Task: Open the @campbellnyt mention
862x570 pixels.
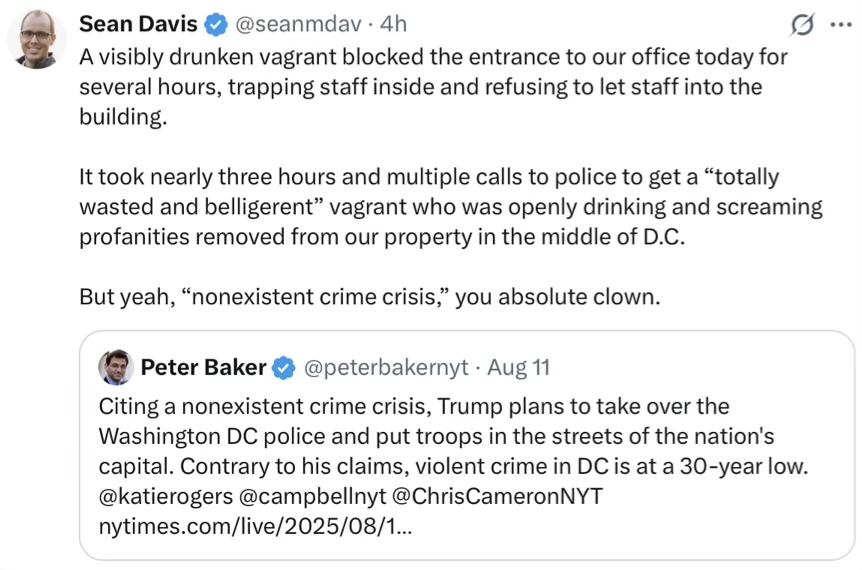Action: tap(312, 496)
